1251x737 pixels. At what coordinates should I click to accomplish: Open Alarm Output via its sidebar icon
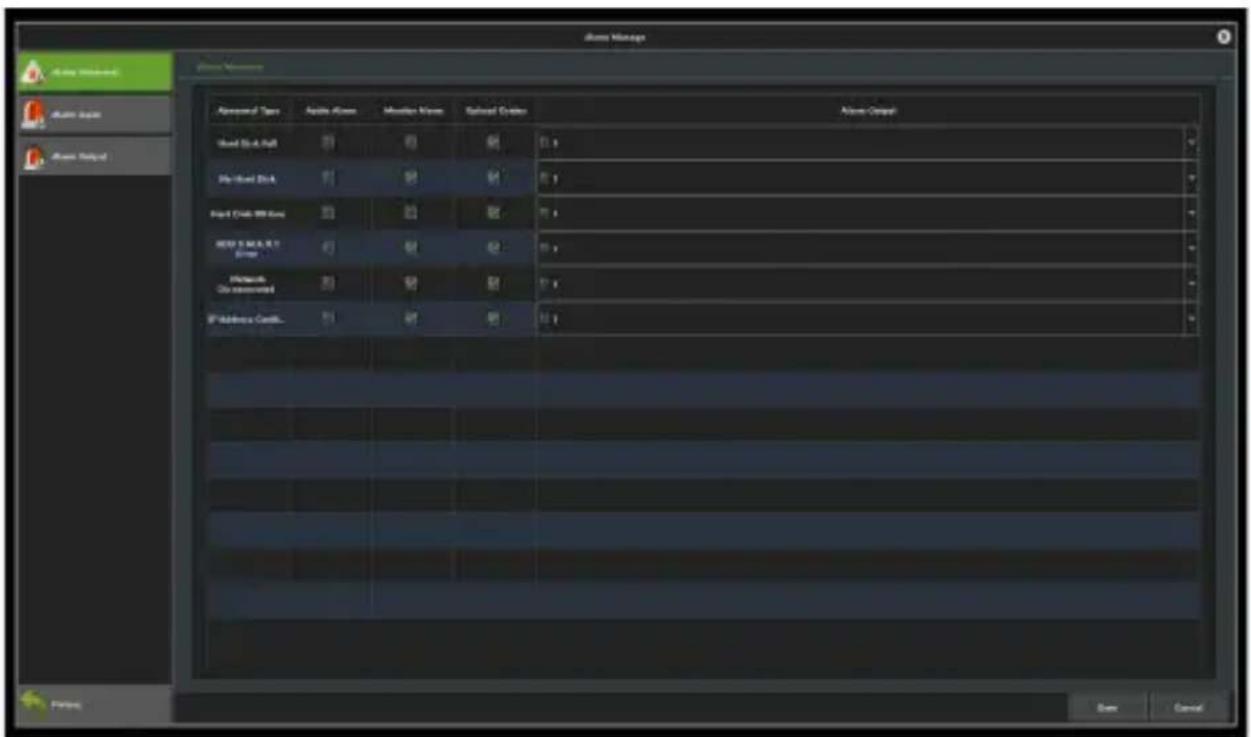[32, 157]
